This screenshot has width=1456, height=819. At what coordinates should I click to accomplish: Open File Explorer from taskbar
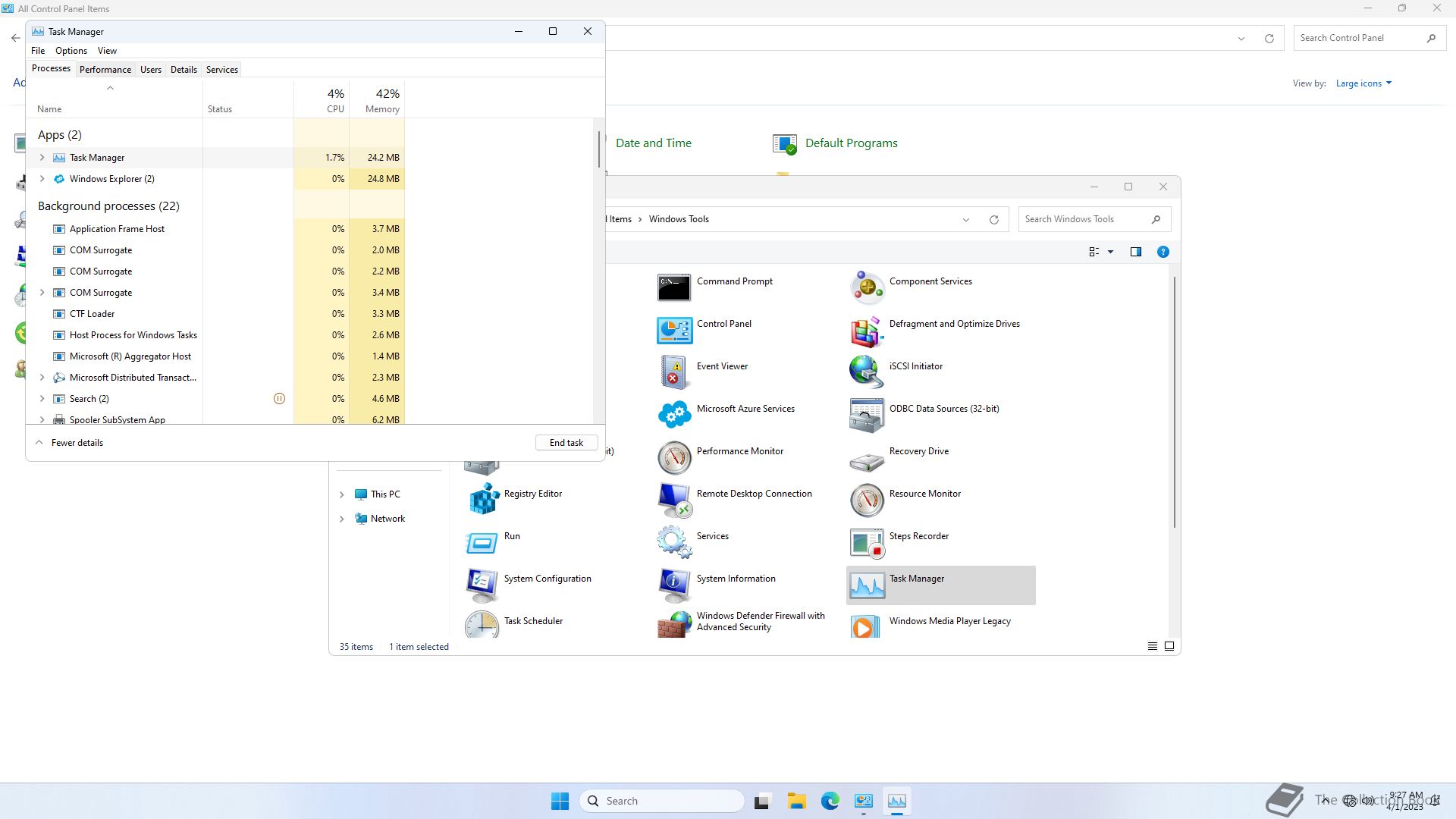tap(796, 801)
